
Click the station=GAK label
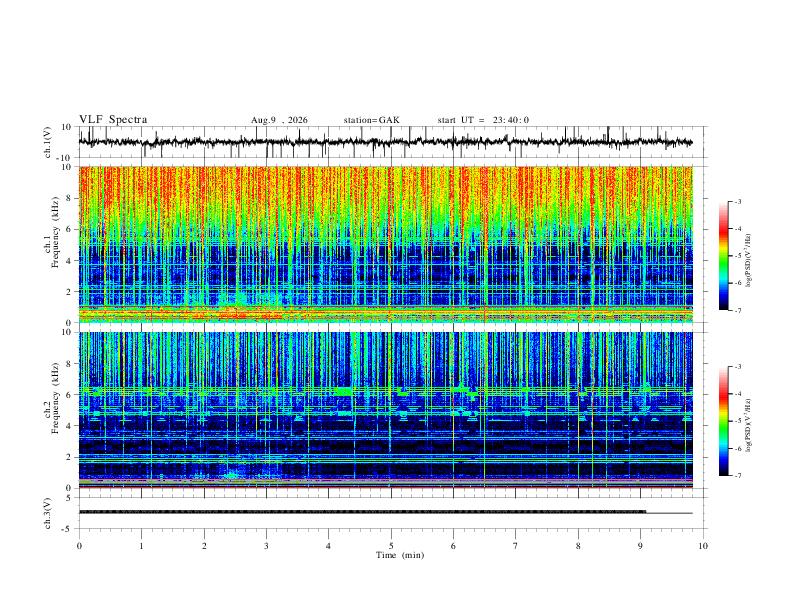(x=372, y=120)
